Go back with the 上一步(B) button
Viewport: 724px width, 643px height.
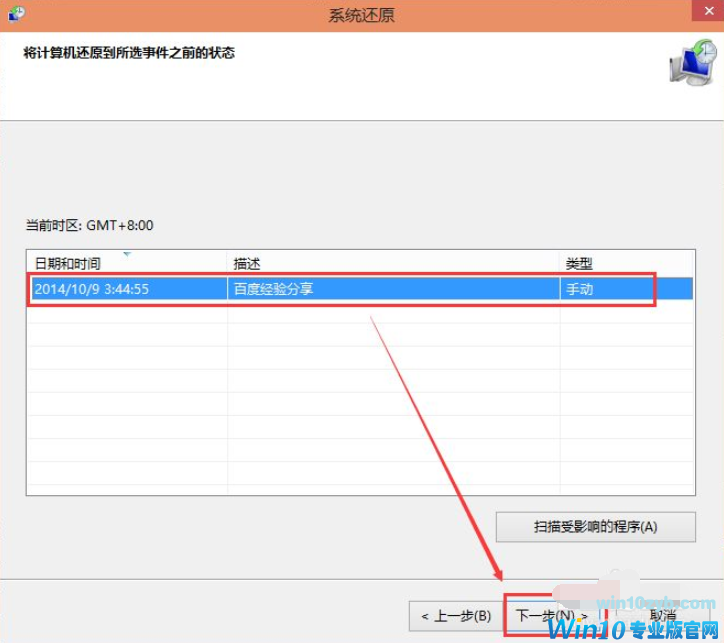(455, 614)
